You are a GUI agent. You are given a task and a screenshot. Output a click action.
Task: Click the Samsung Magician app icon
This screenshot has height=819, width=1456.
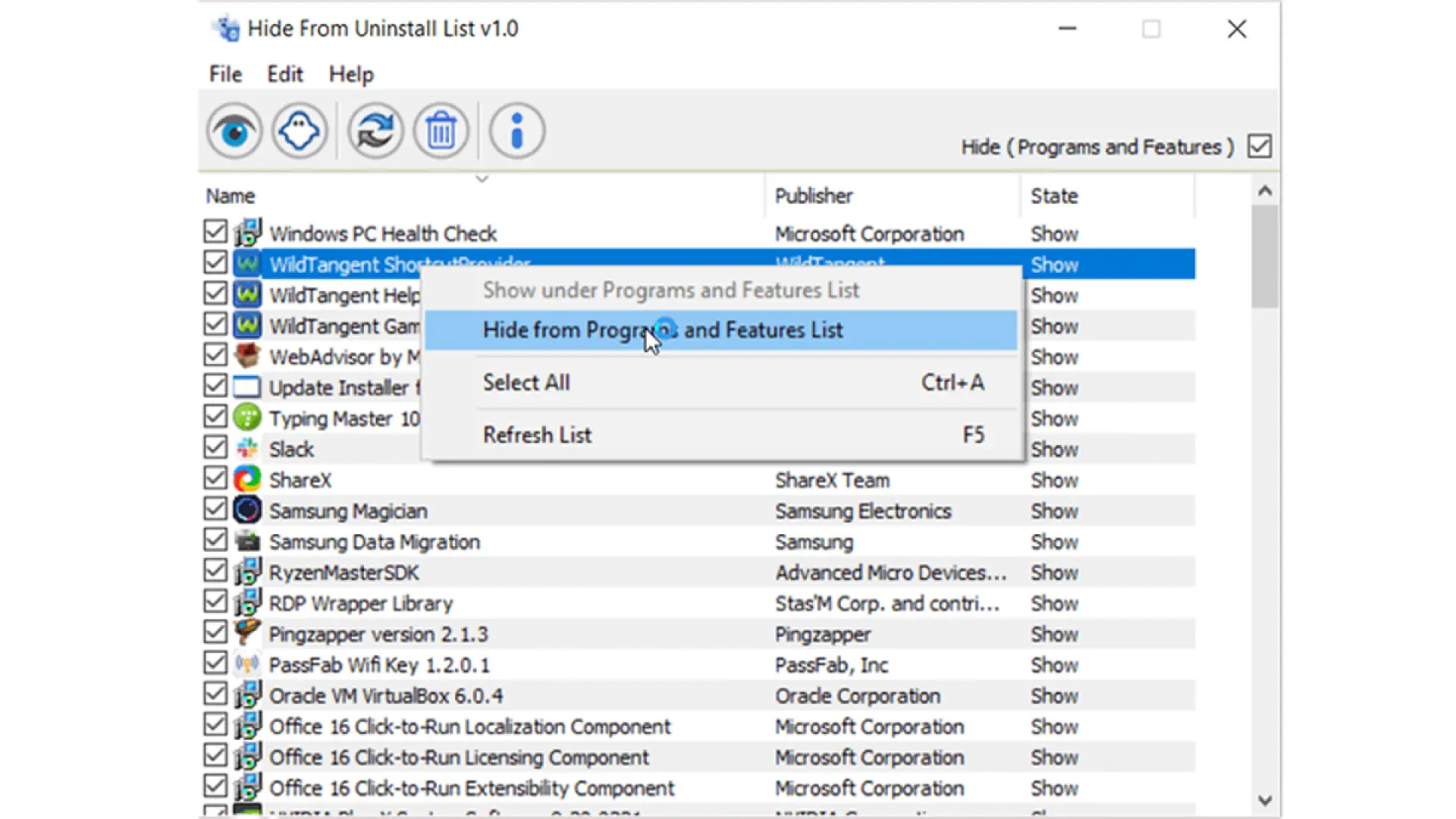tap(247, 510)
